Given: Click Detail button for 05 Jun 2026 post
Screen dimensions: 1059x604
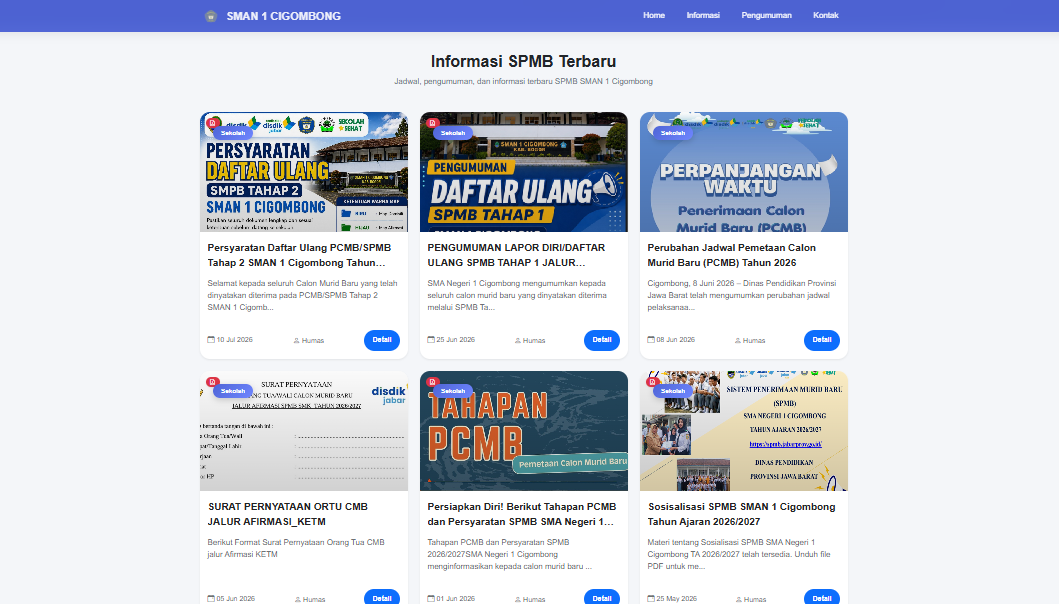Looking at the screenshot, I should (x=382, y=598).
